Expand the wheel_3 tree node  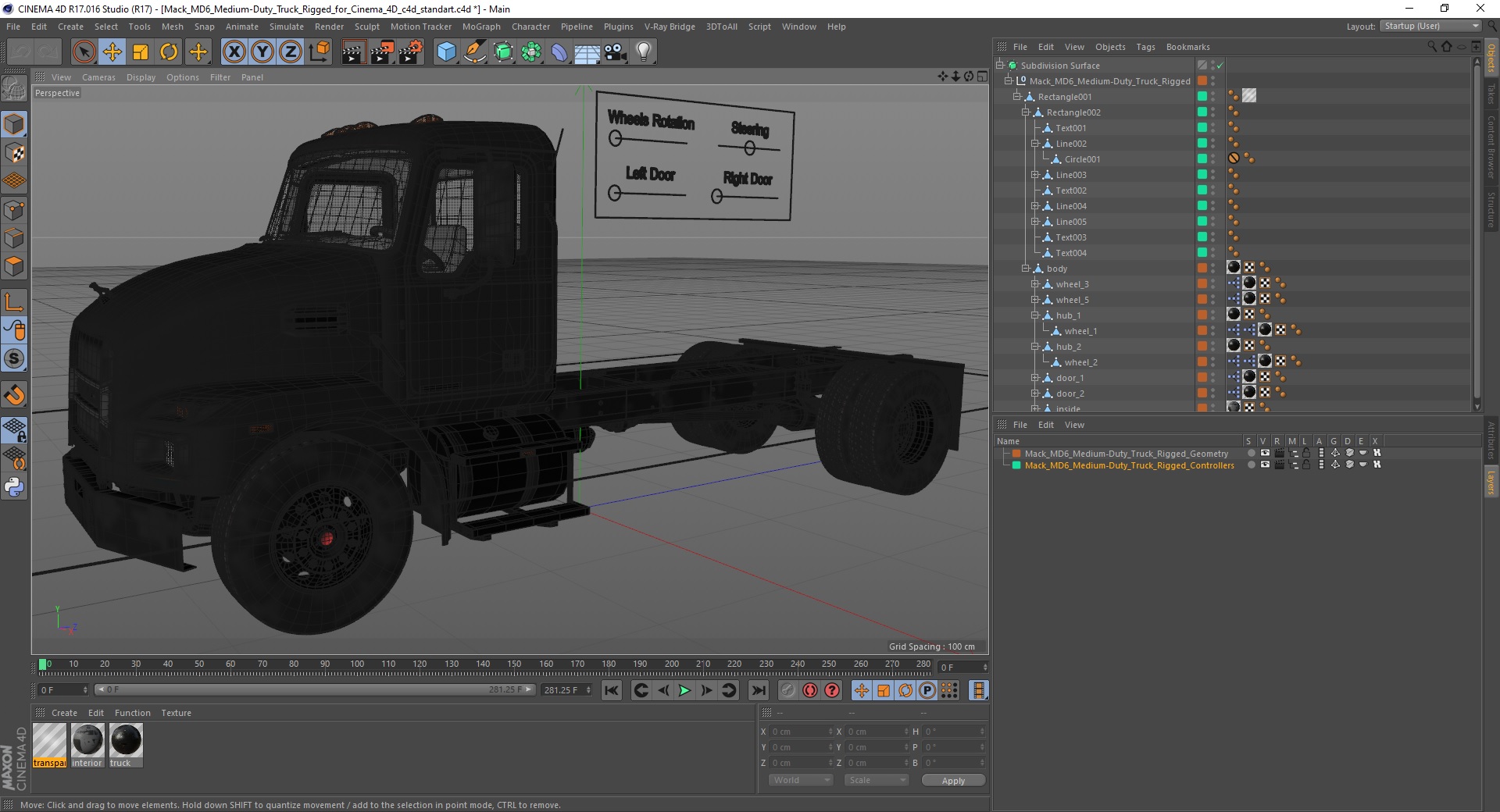pos(1035,284)
